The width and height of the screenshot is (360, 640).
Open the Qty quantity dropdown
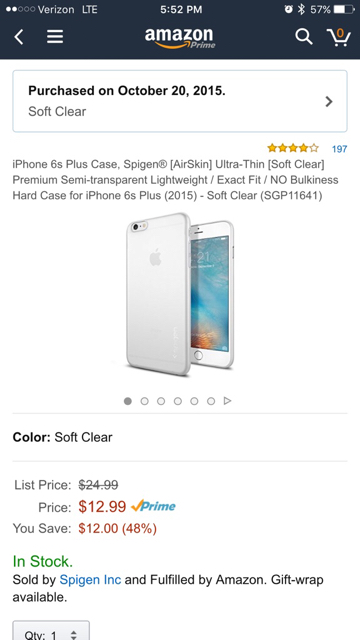pyautogui.click(x=51, y=631)
